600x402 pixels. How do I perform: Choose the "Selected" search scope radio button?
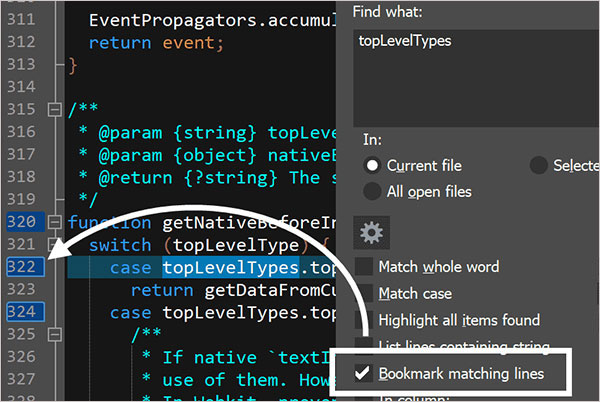[539, 165]
